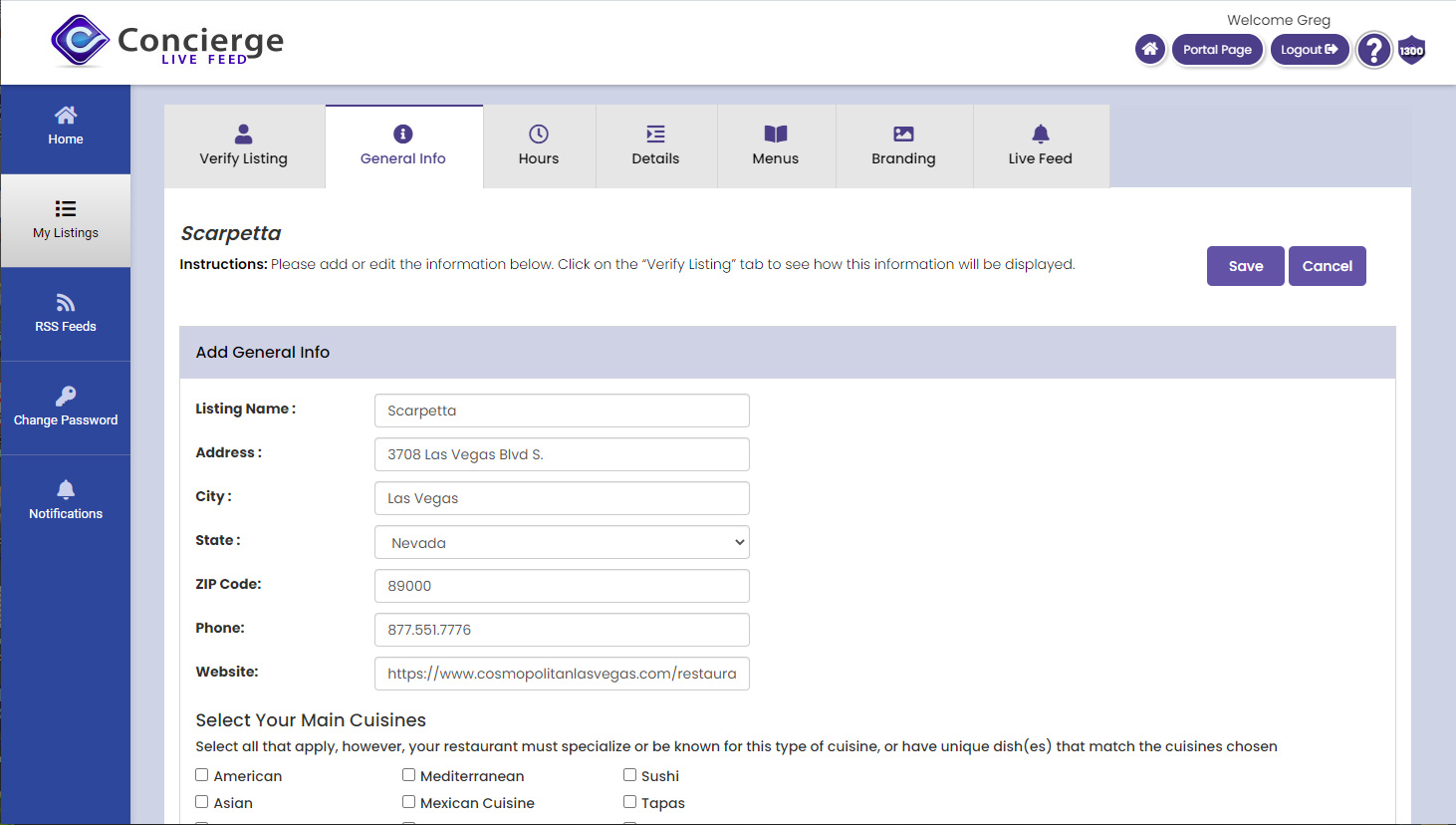Image resolution: width=1456 pixels, height=825 pixels.
Task: Click the Details indent-list icon
Action: pyautogui.click(x=655, y=134)
